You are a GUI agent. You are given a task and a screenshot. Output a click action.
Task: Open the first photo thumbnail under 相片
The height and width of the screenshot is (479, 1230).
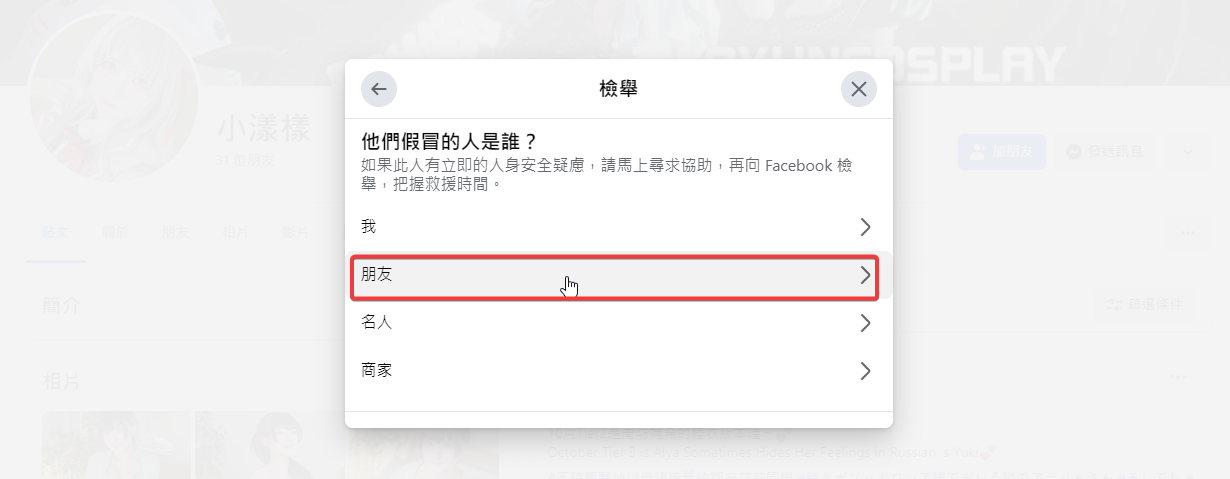tap(116, 445)
